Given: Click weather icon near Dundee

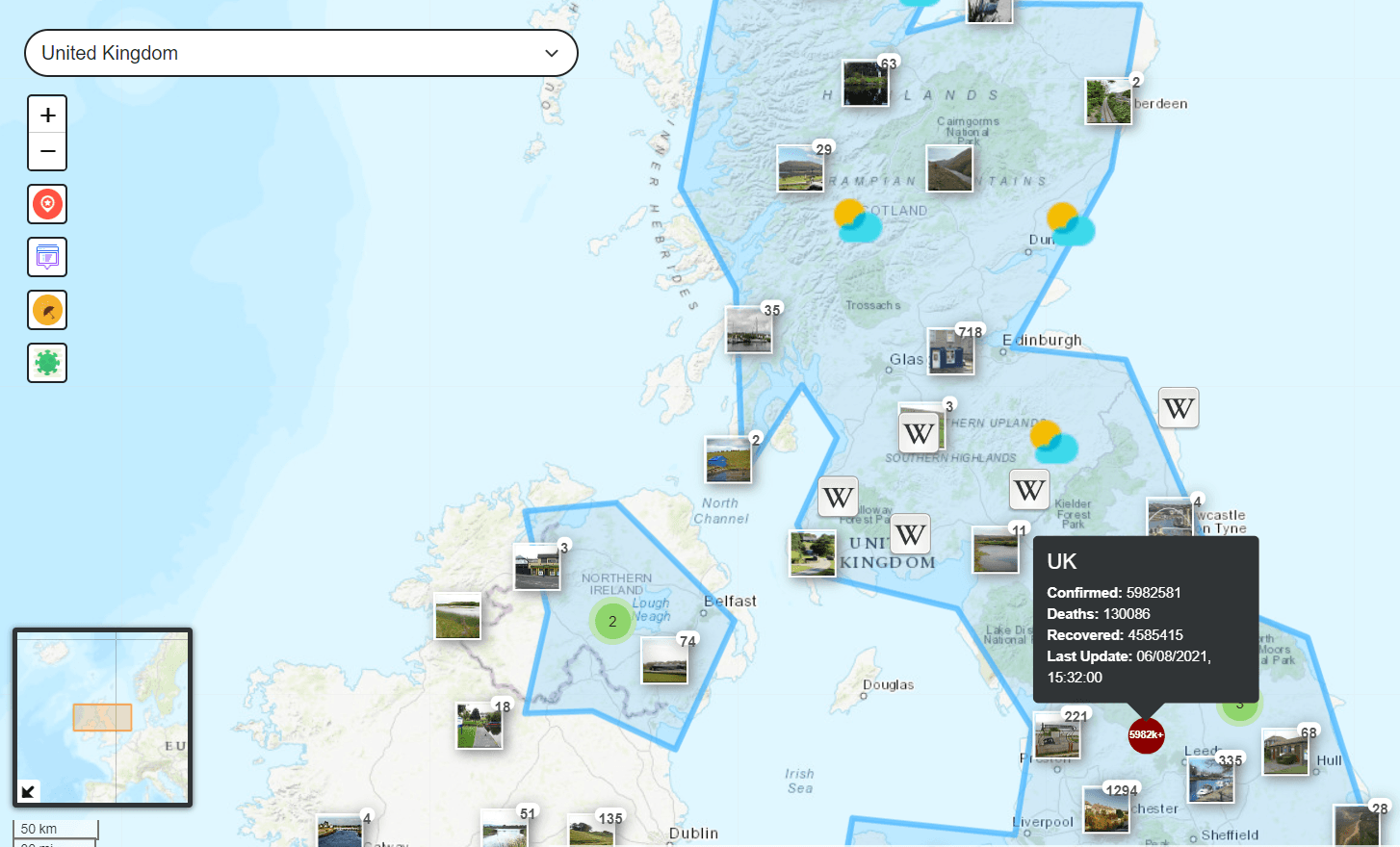Looking at the screenshot, I should point(1070,224).
